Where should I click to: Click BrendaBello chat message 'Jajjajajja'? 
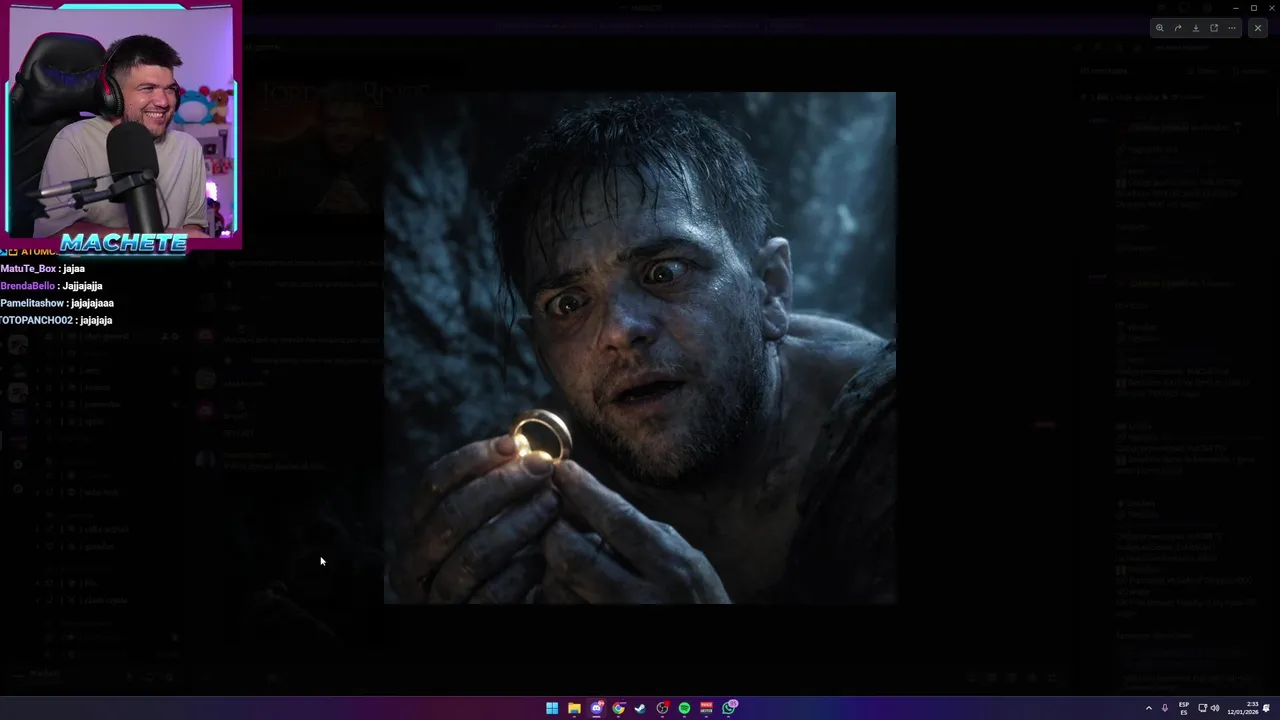click(51, 286)
